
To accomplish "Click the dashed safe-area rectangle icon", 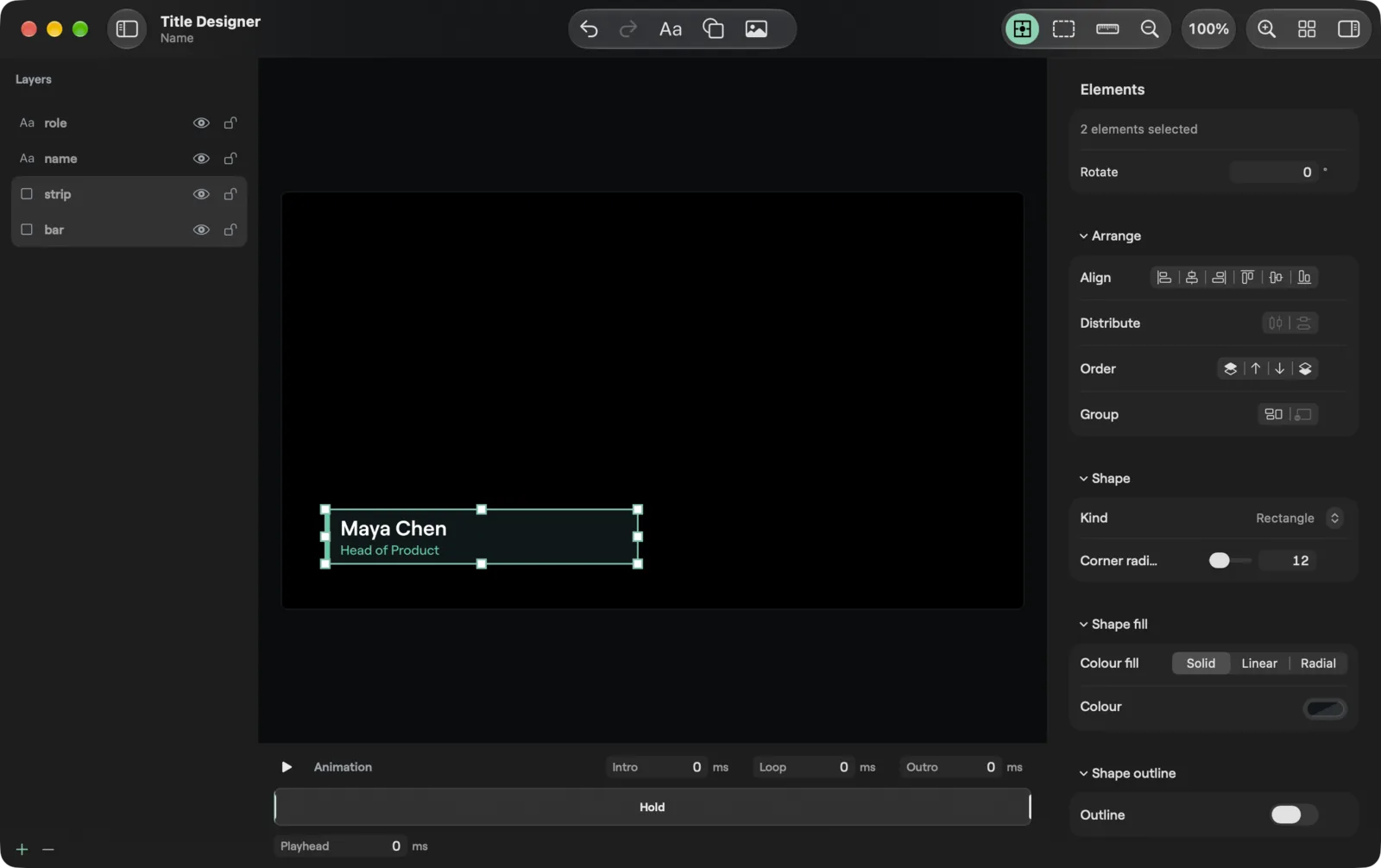I will 1063,28.
